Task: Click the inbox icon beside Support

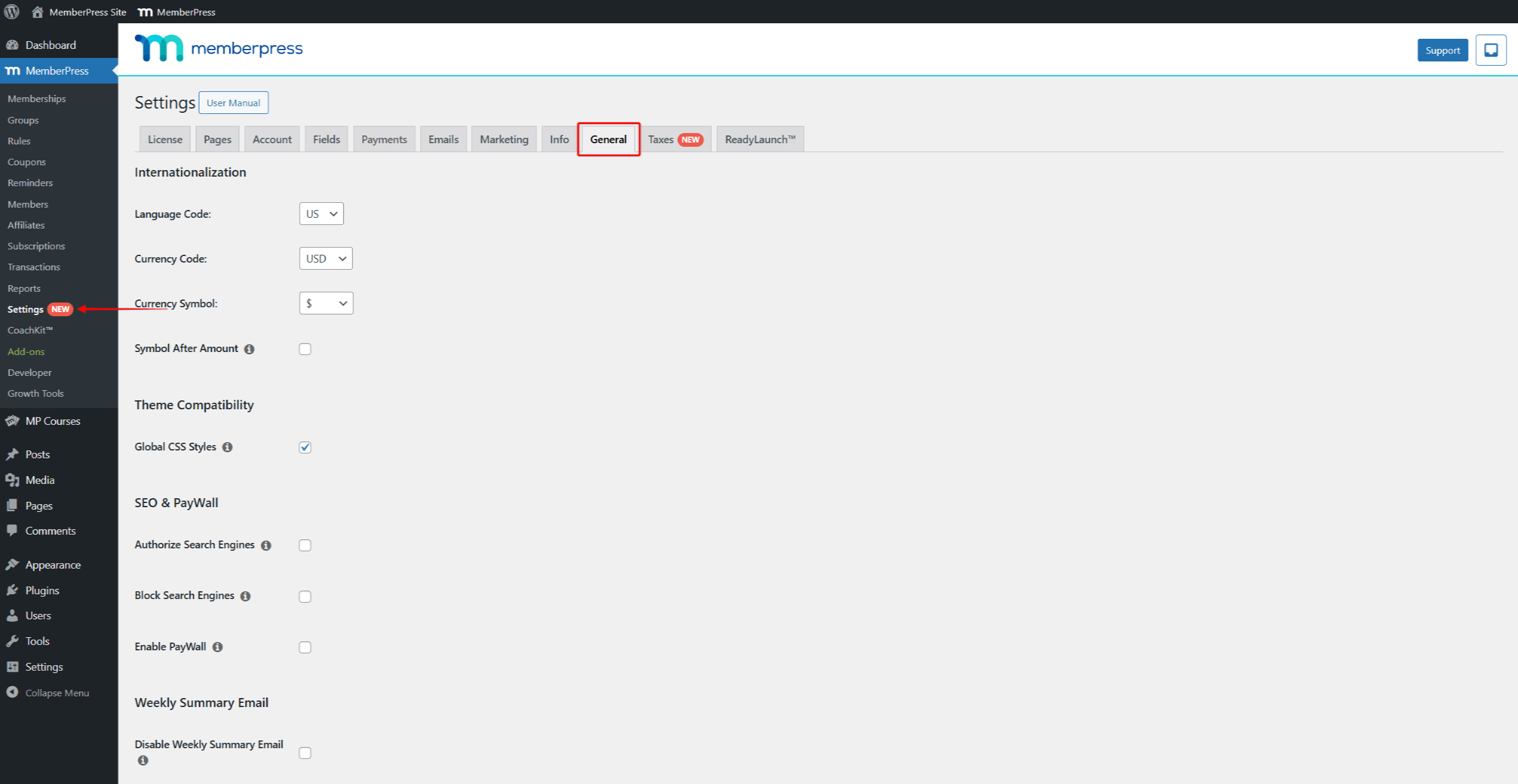Action: (1491, 50)
